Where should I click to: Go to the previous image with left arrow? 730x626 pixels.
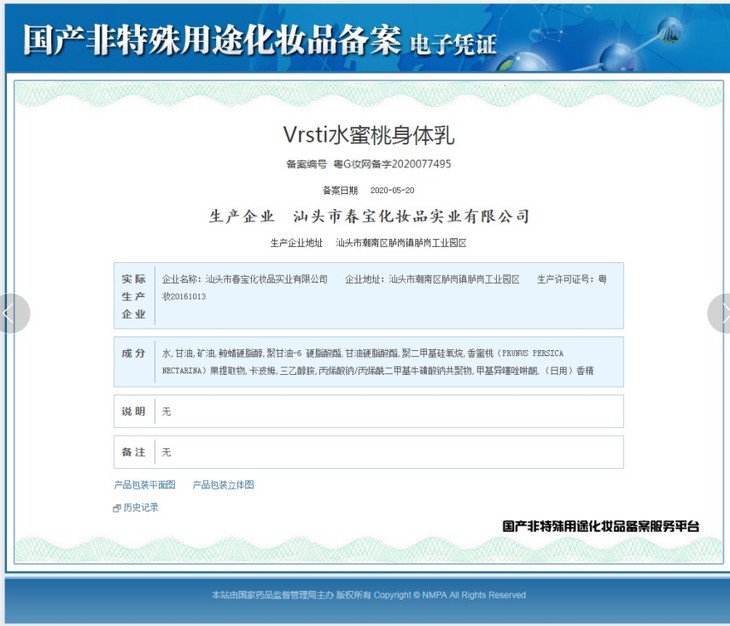[14, 313]
